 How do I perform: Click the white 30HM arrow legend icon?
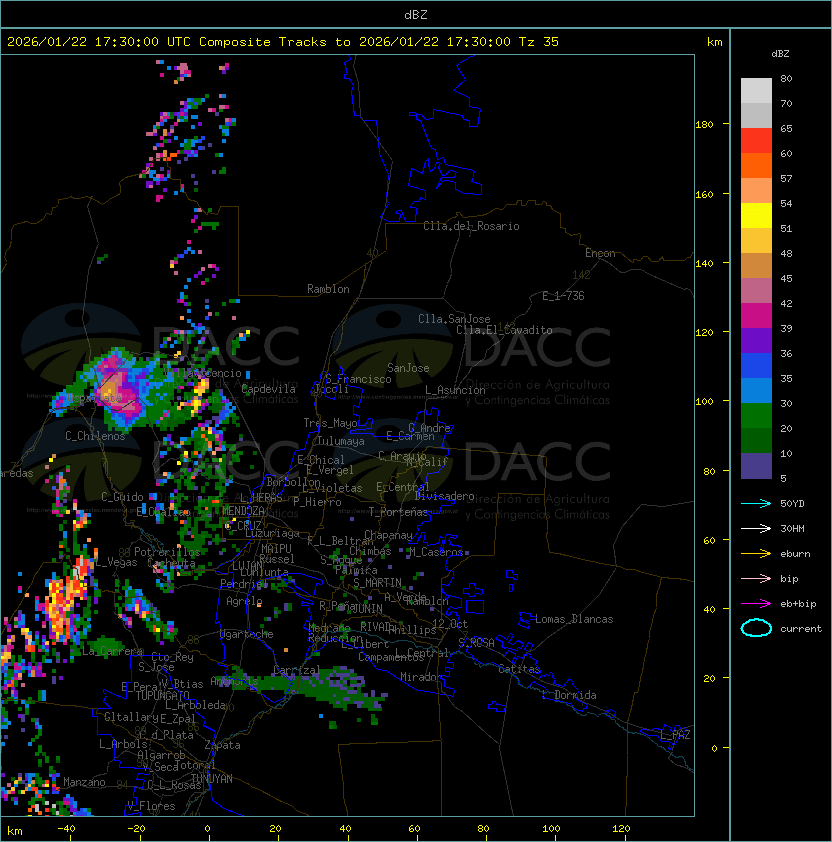point(756,528)
